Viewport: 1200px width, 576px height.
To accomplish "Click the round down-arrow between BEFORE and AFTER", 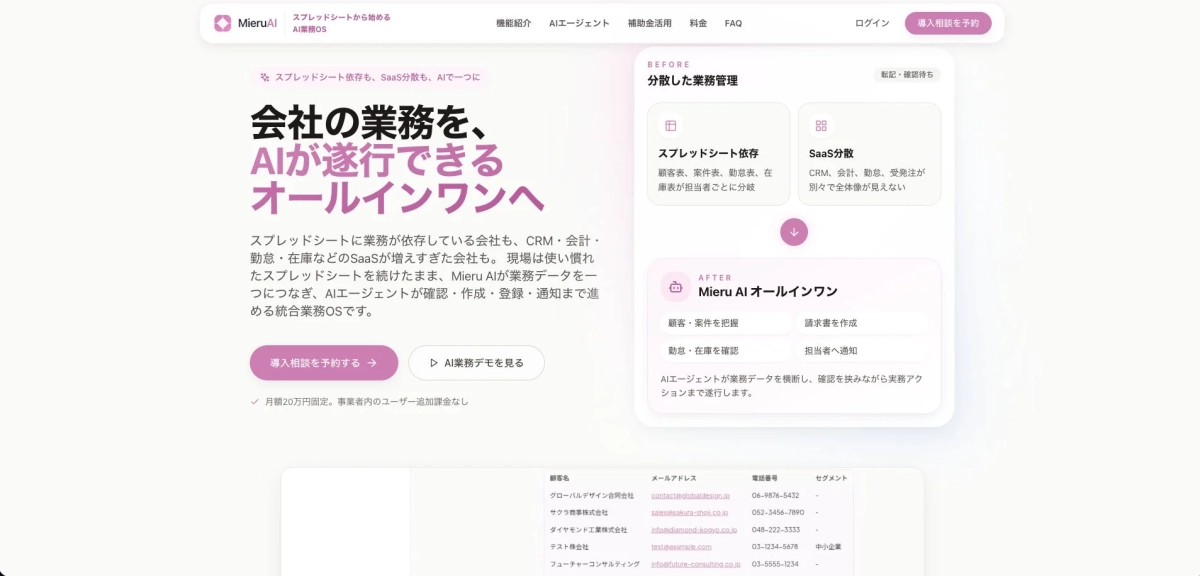I will pyautogui.click(x=794, y=232).
